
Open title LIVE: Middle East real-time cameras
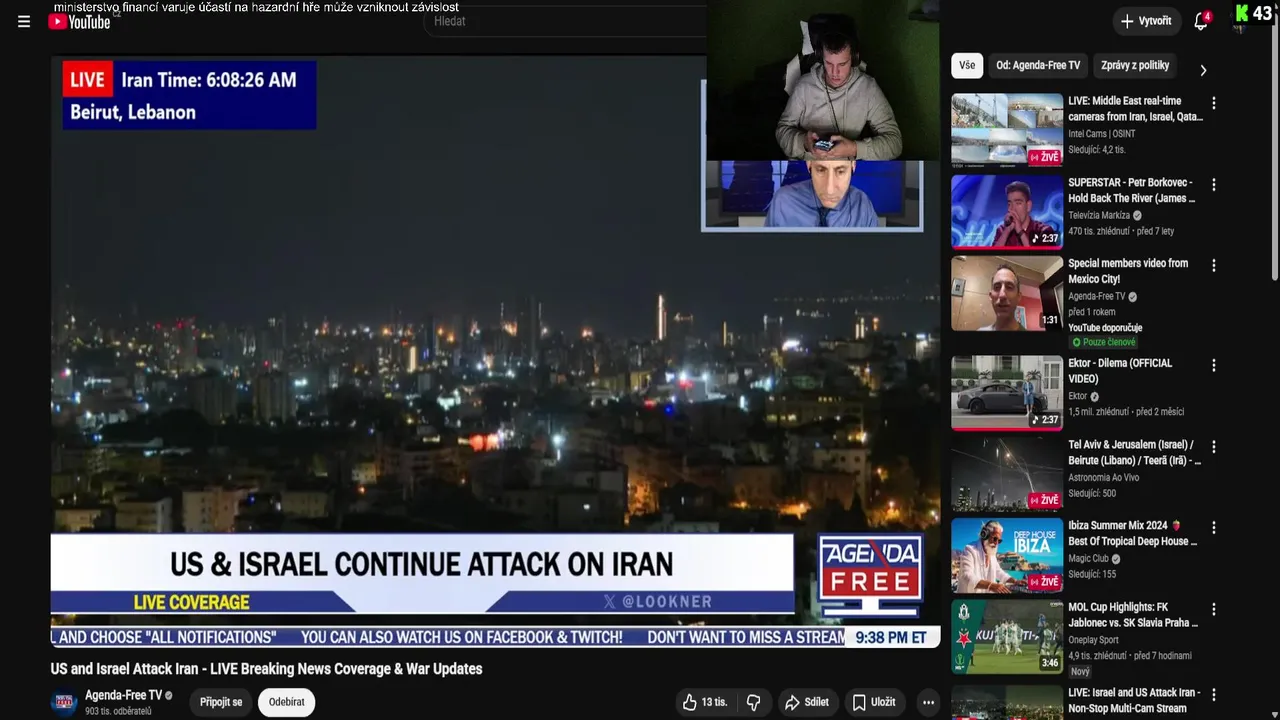(1135, 109)
